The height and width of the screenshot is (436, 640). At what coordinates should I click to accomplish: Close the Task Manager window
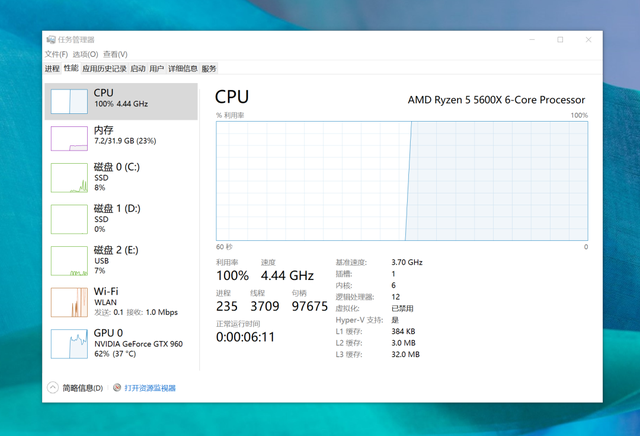(x=588, y=40)
